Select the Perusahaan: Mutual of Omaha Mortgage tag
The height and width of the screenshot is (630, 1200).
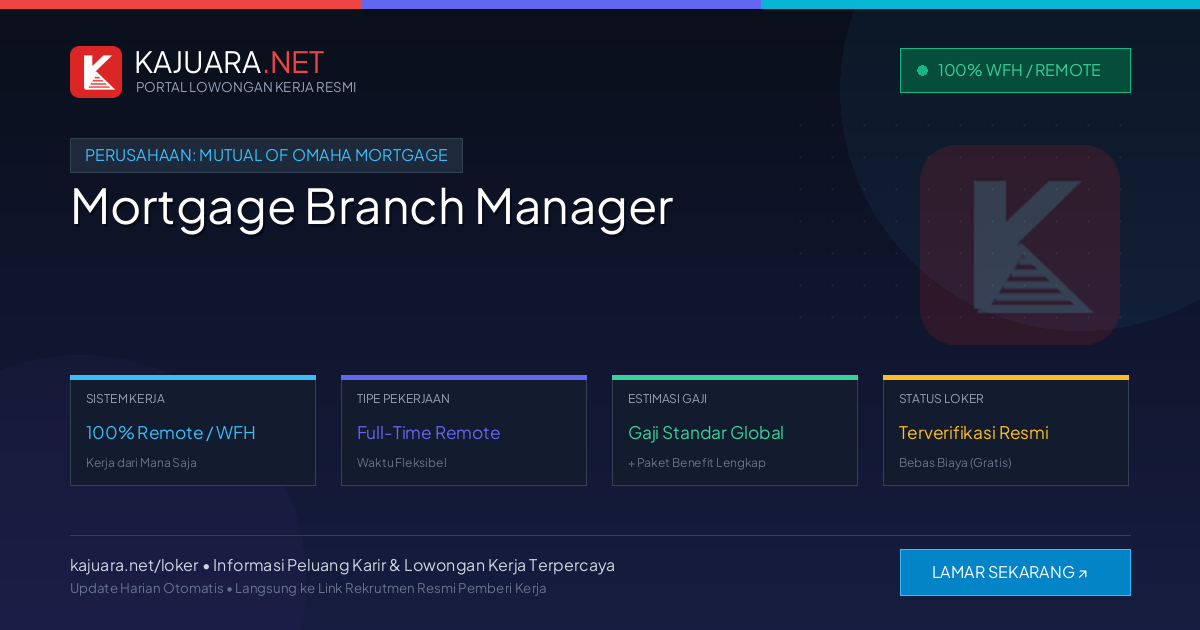266,155
